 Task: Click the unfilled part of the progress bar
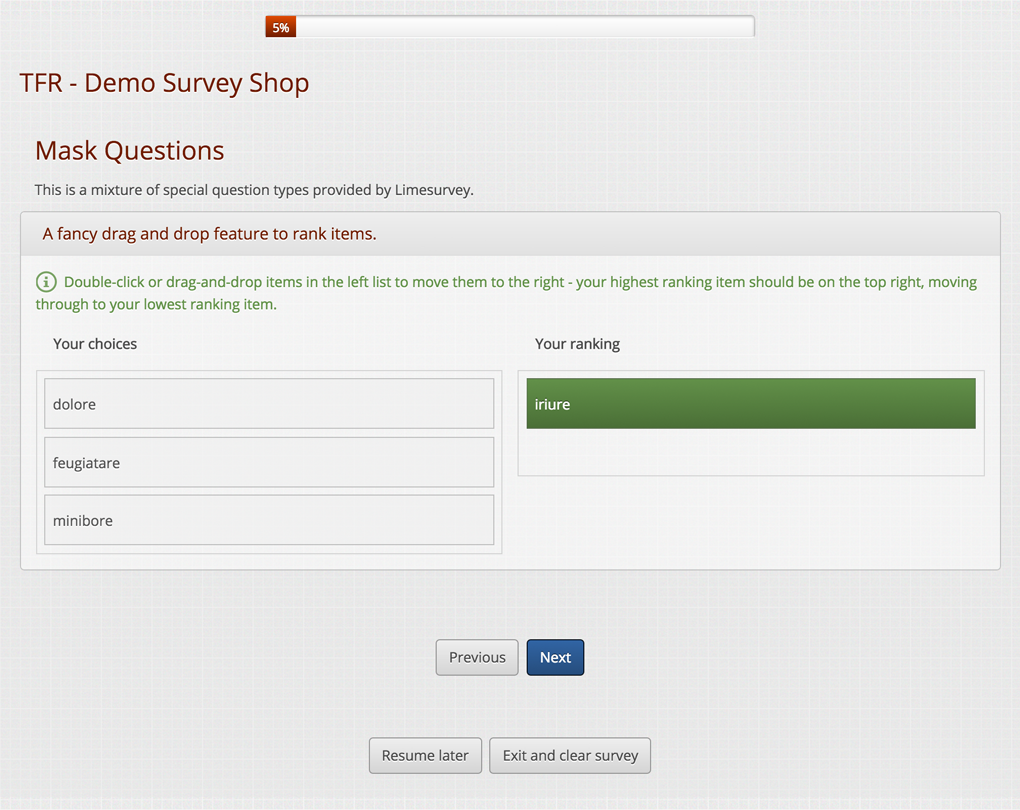525,28
